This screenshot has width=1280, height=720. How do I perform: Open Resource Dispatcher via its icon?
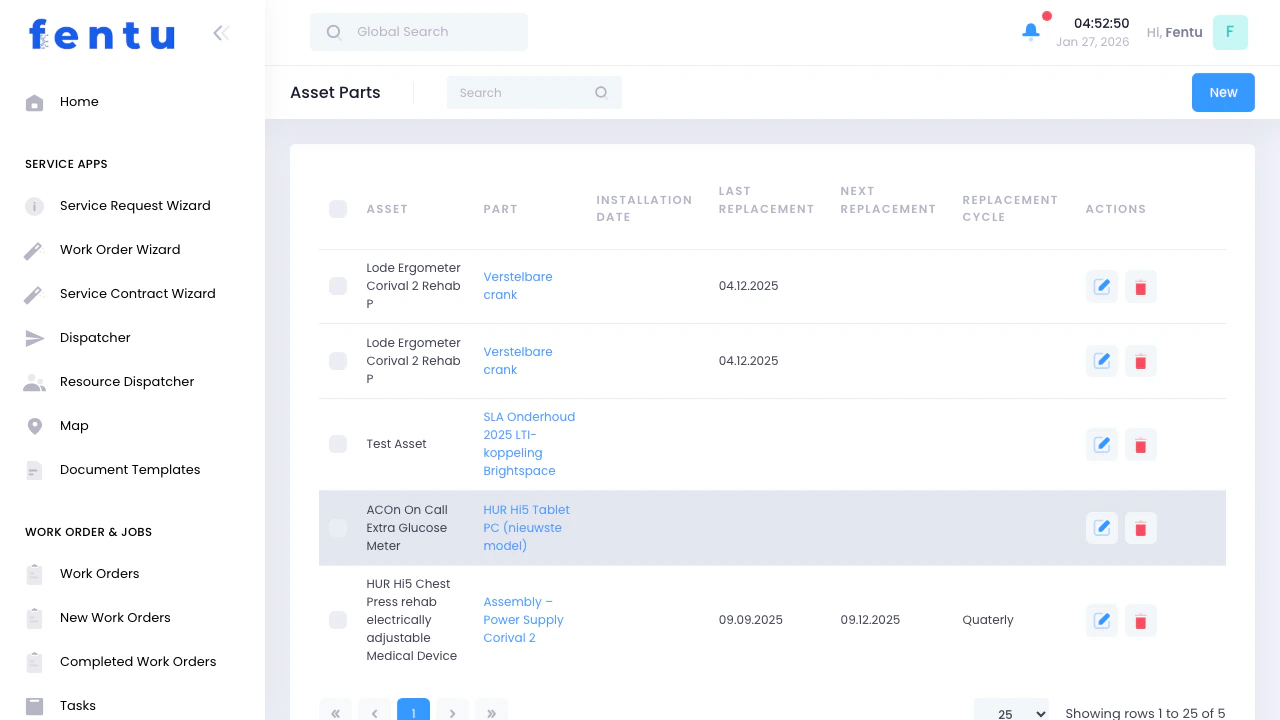click(x=34, y=381)
